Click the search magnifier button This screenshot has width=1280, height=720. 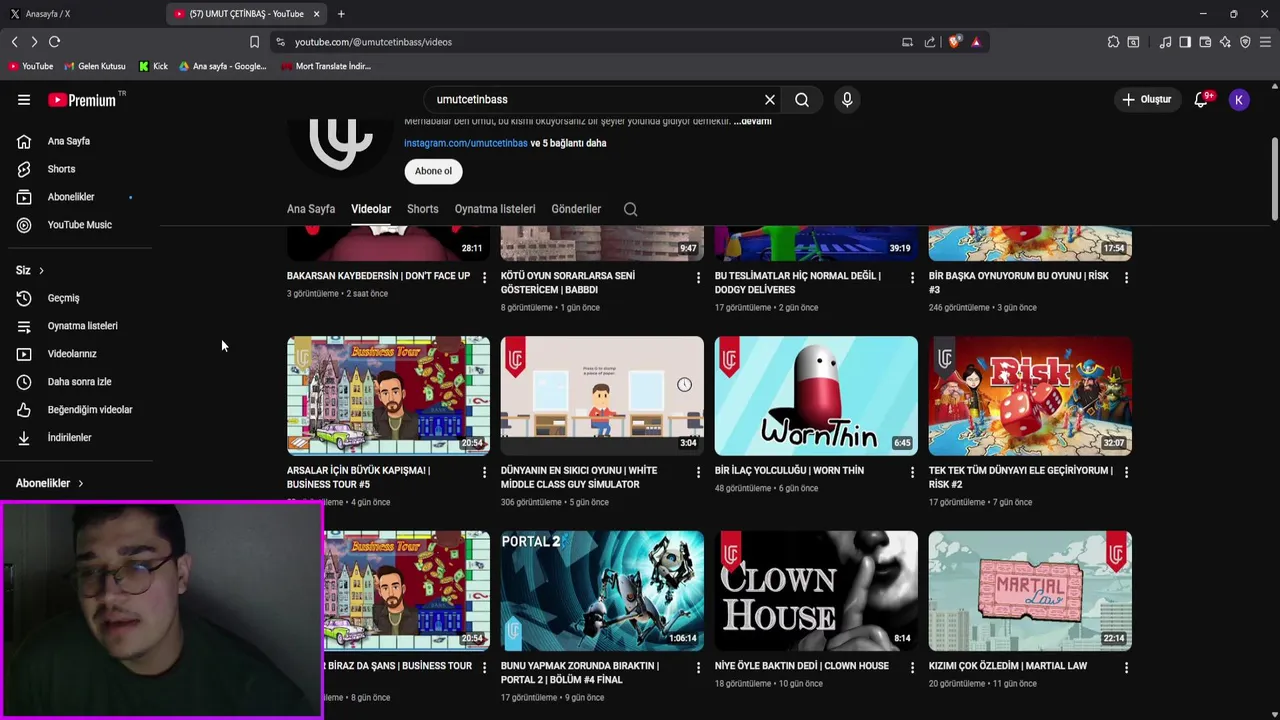[802, 100]
